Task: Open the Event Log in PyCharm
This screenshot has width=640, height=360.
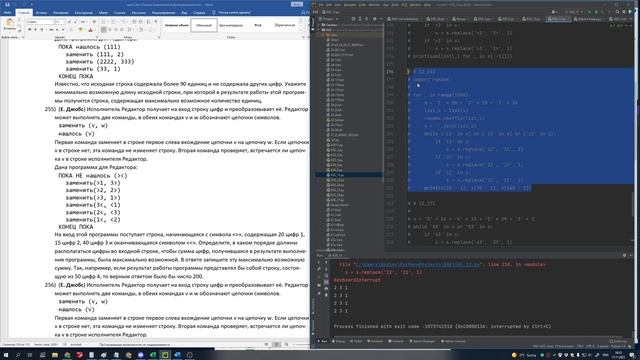Action: click(618, 341)
